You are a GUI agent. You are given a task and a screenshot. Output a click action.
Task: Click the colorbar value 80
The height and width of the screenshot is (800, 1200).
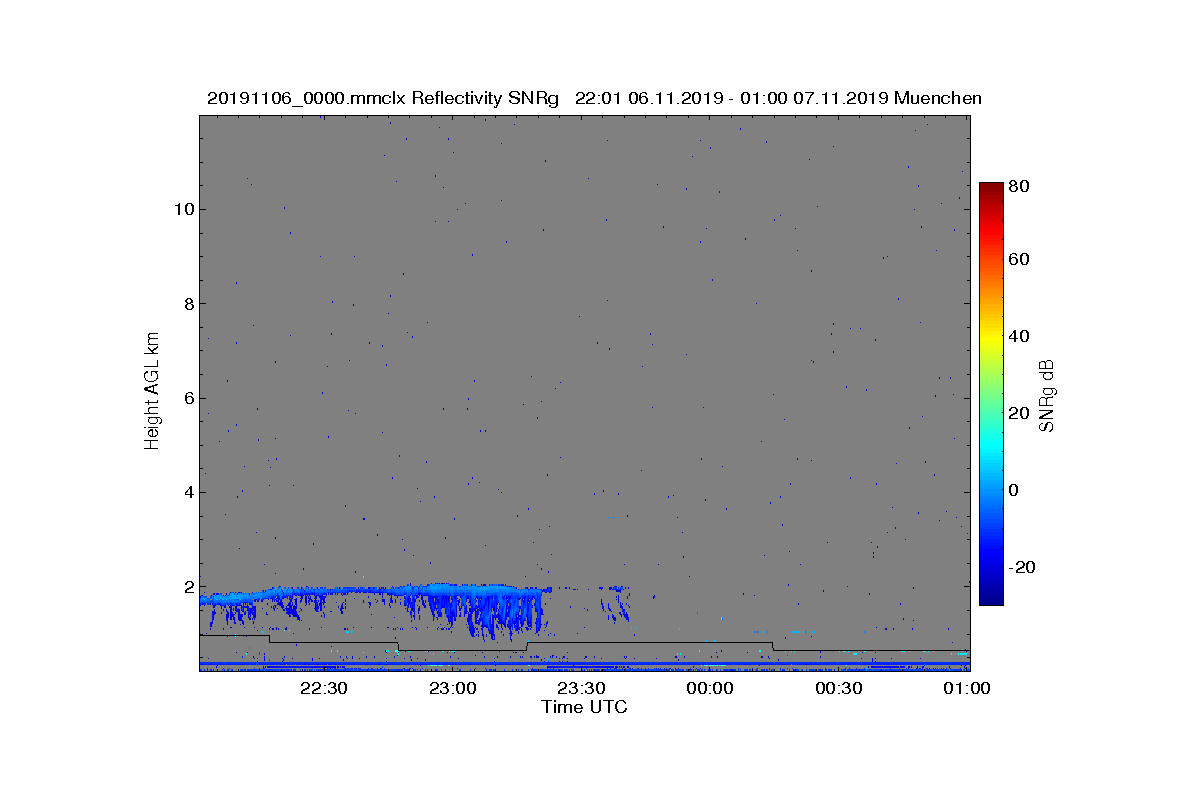[x=1021, y=186]
